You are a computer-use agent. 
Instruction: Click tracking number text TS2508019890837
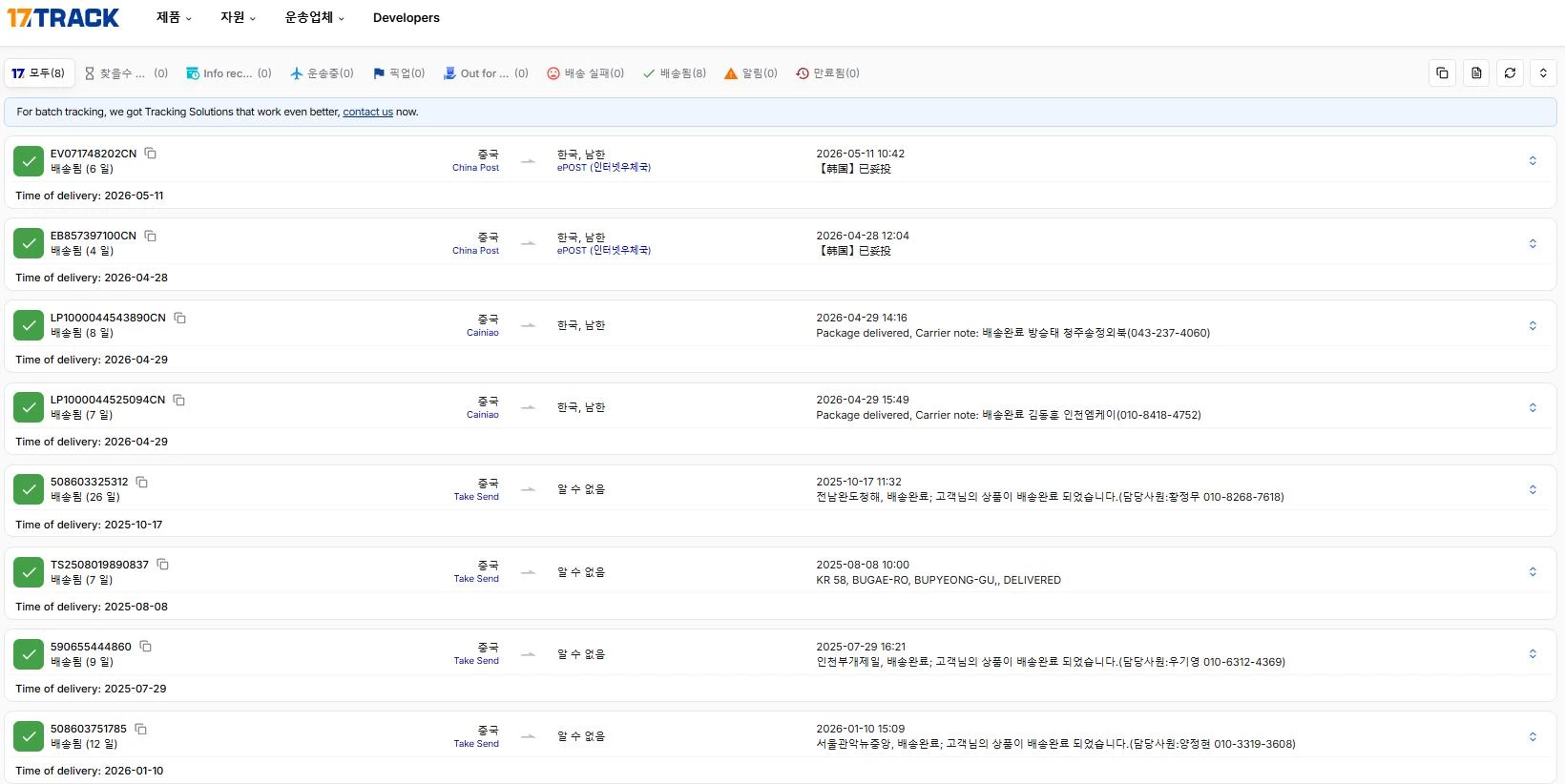point(99,565)
